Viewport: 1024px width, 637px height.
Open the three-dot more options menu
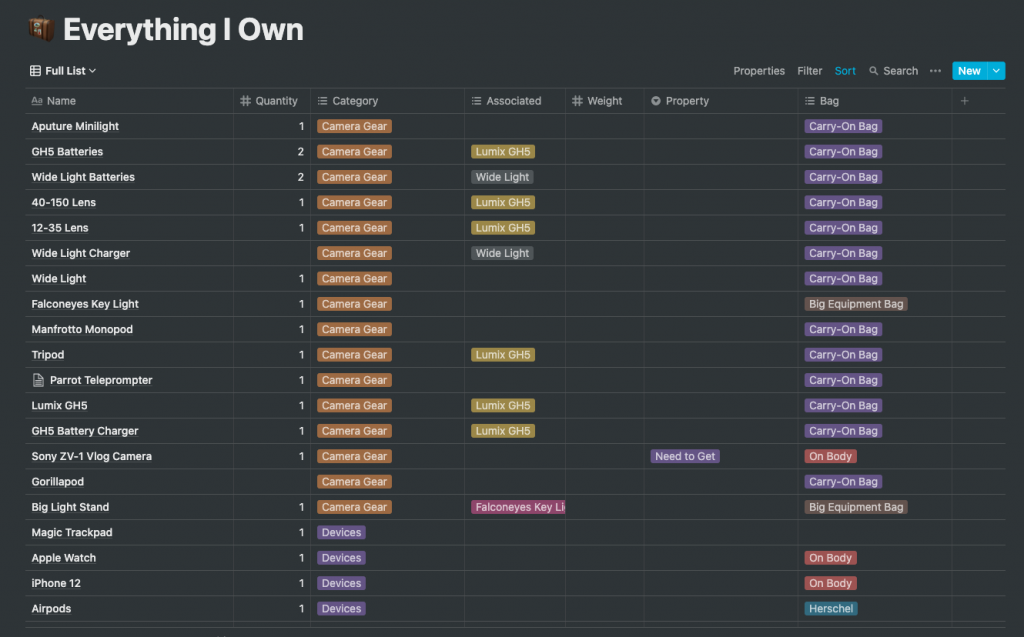935,71
